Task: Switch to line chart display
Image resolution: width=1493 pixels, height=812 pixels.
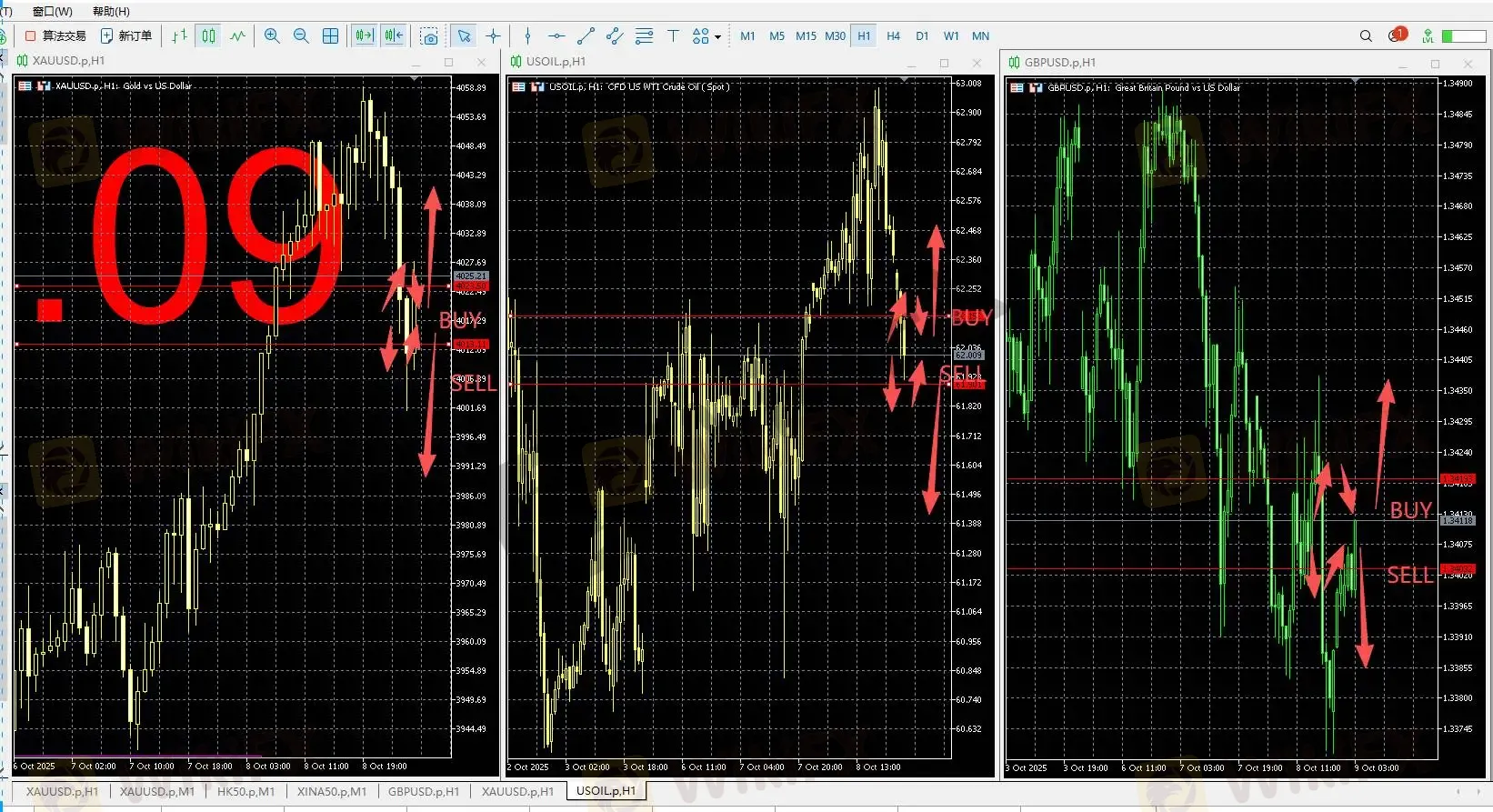Action: [237, 36]
